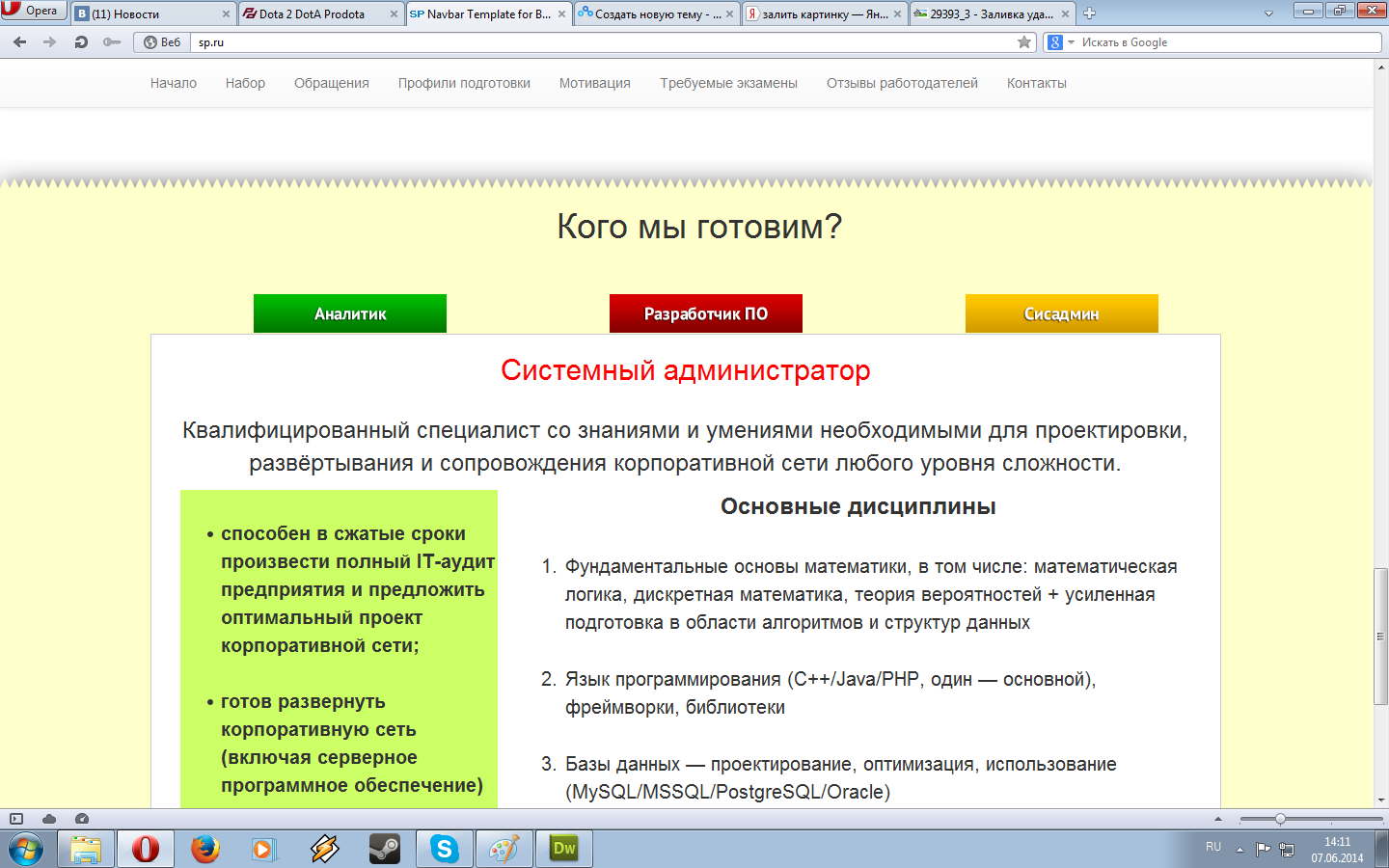Click the Разработчик ПО red button
Image resolution: width=1389 pixels, height=868 pixels.
(x=706, y=313)
